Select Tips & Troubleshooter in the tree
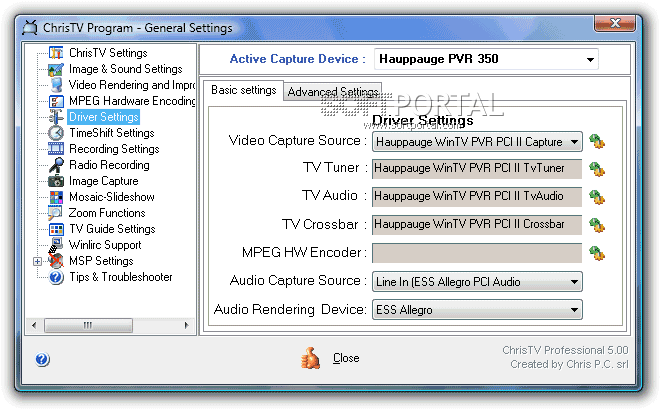The height and width of the screenshot is (410, 661). click(121, 277)
